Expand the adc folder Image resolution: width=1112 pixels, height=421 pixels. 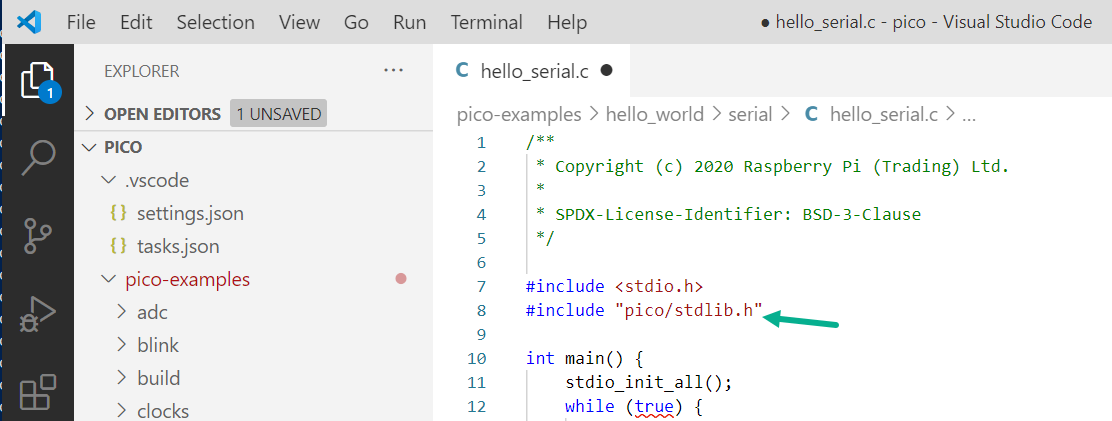click(x=253, y=313)
